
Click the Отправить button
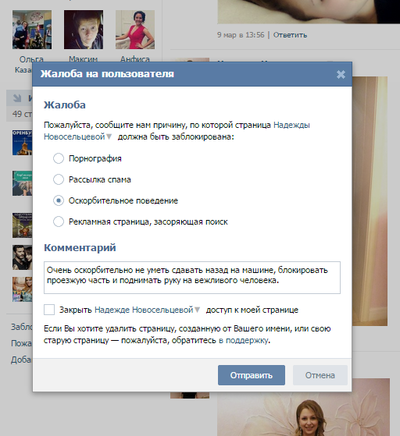click(251, 375)
